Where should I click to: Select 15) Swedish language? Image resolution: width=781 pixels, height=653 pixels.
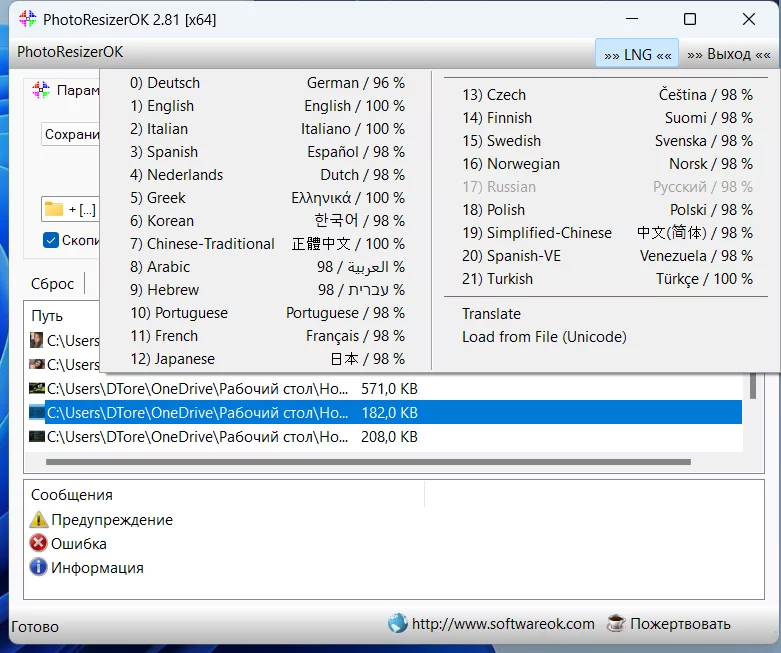(607, 140)
